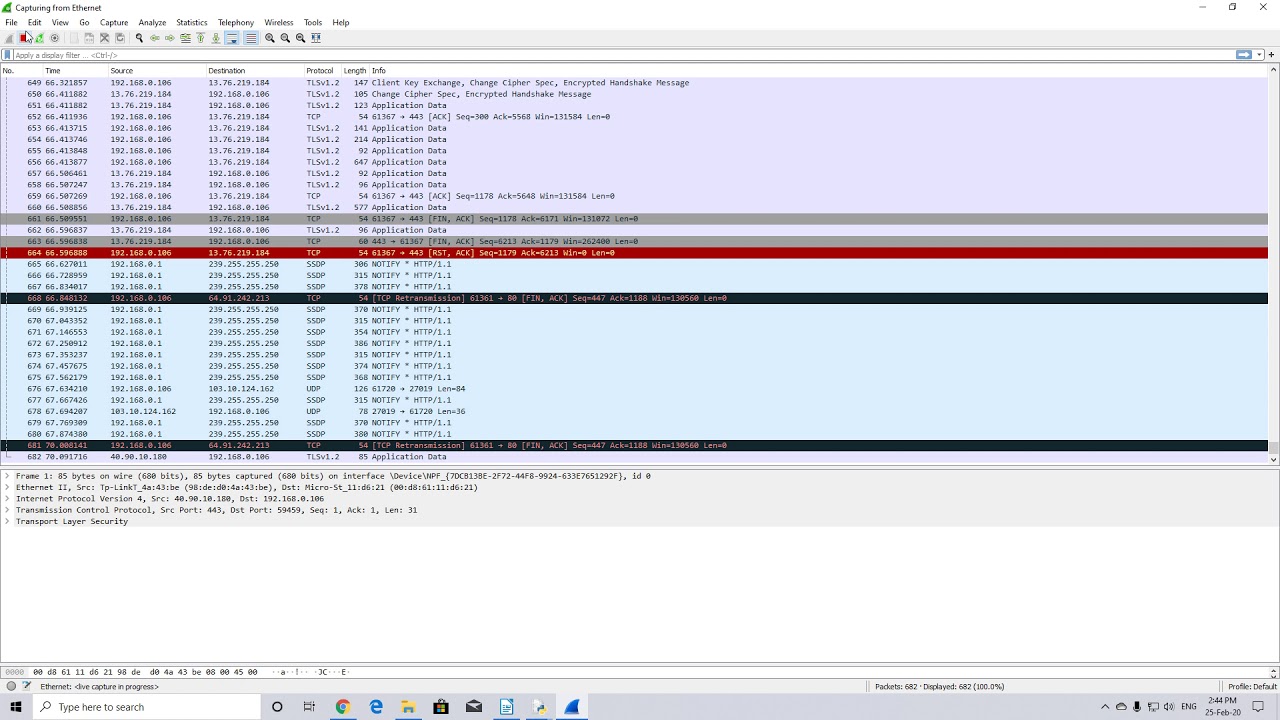Toggle auto-scroll during live capture
The image size is (1280, 720).
point(232,38)
